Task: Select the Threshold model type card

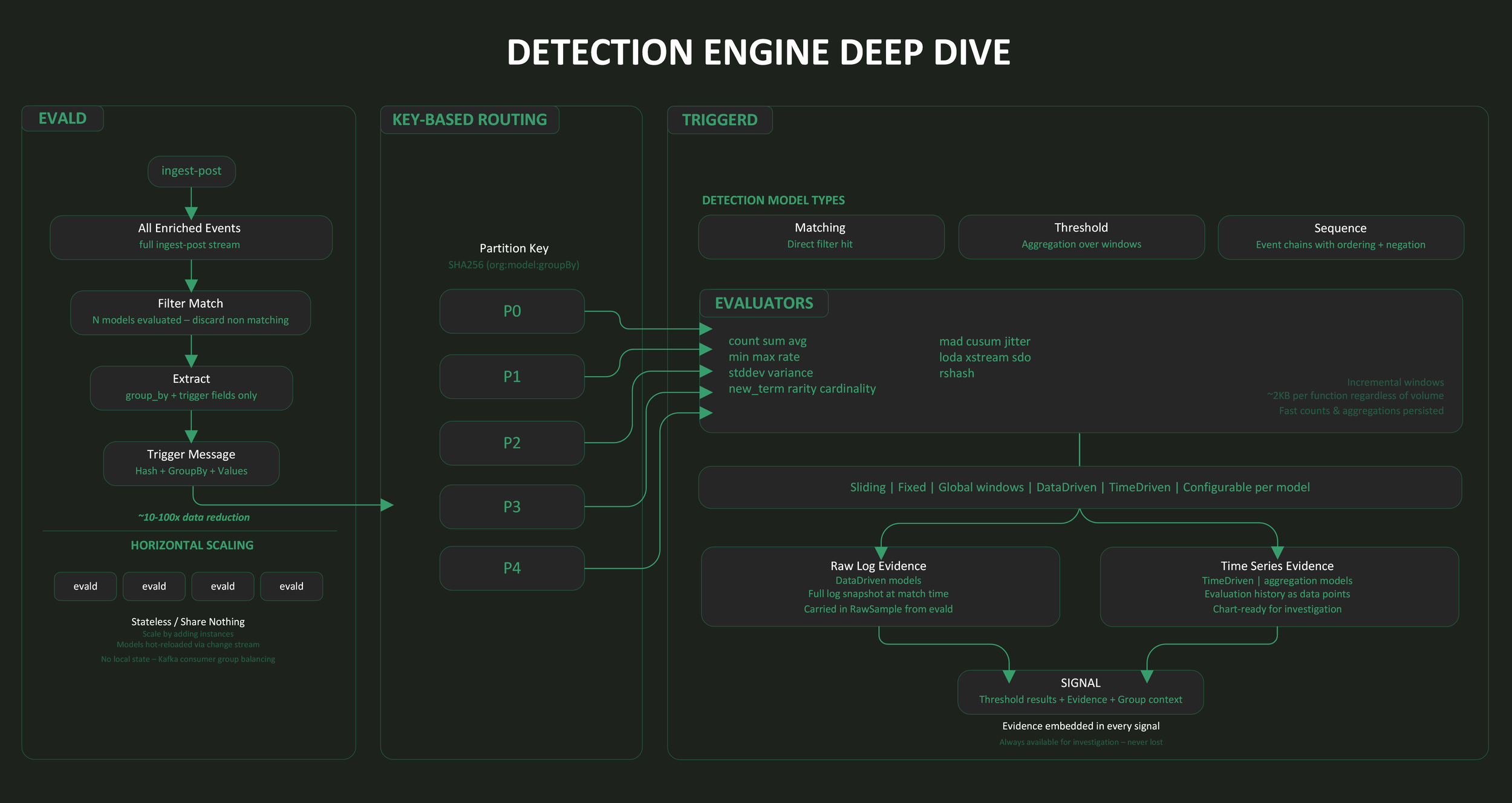Action: point(1081,236)
